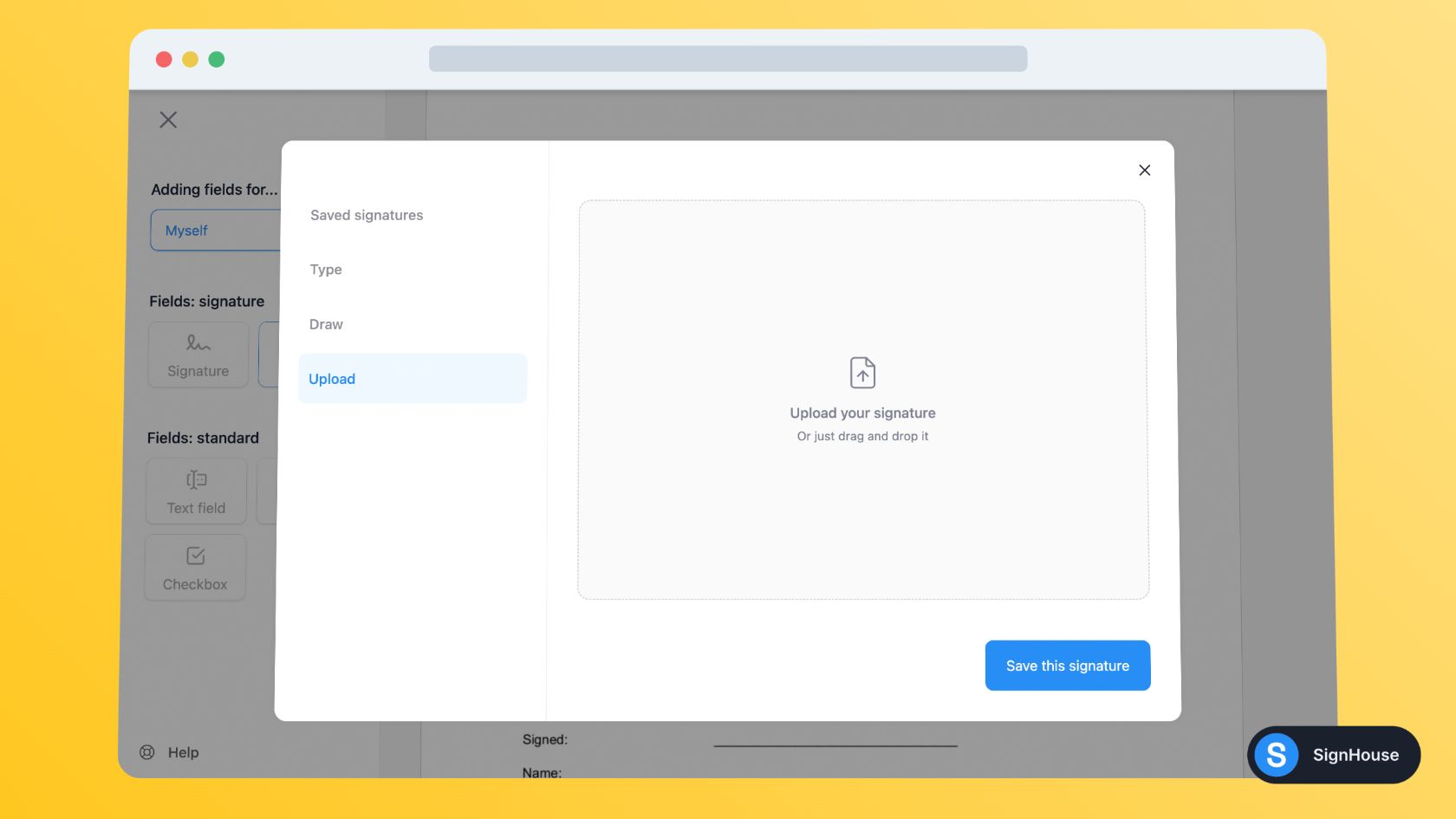The width and height of the screenshot is (1456, 819).
Task: Open the Saved signatures tab
Action: 366,215
